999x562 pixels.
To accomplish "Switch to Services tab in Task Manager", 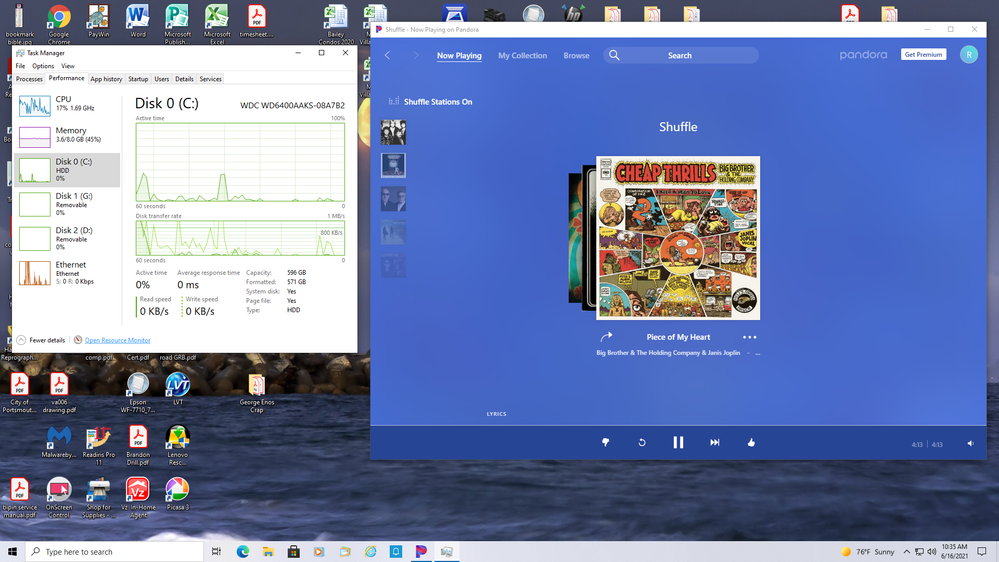I will (x=210, y=79).
